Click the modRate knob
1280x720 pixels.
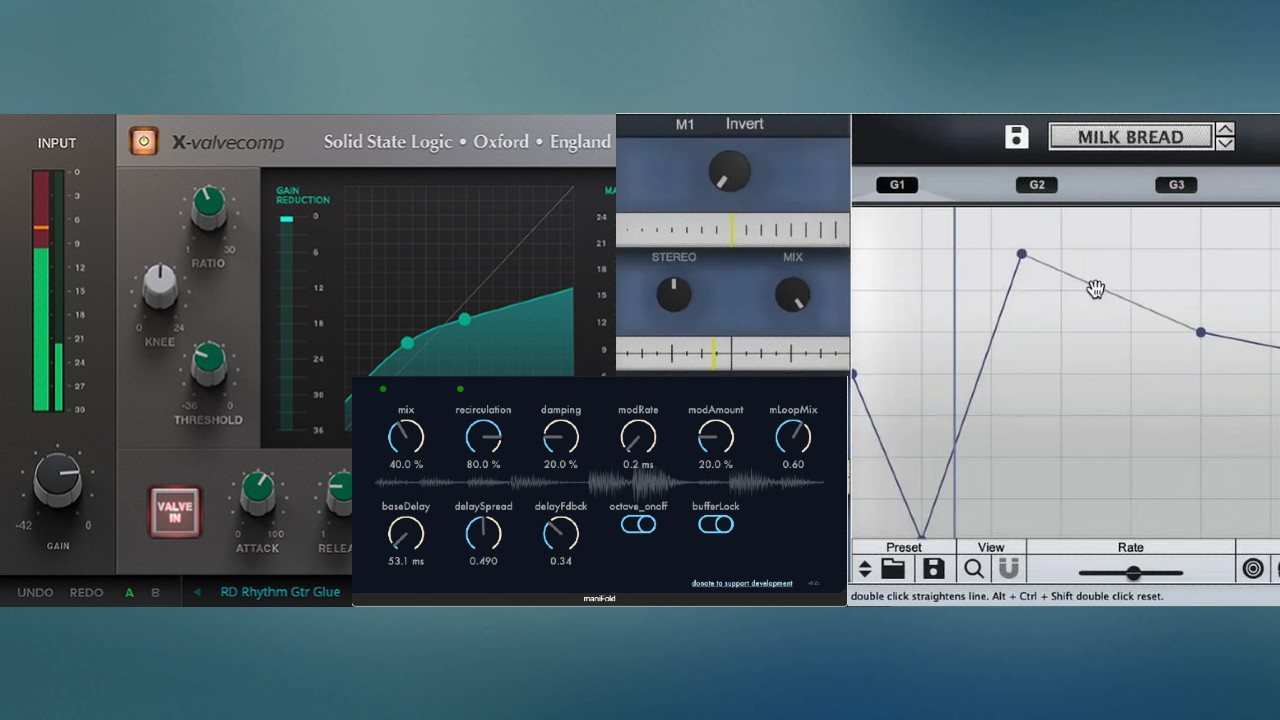click(x=638, y=437)
